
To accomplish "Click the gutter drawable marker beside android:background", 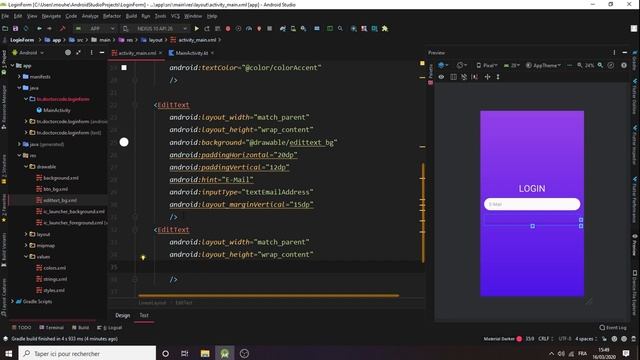I will 124,142.
